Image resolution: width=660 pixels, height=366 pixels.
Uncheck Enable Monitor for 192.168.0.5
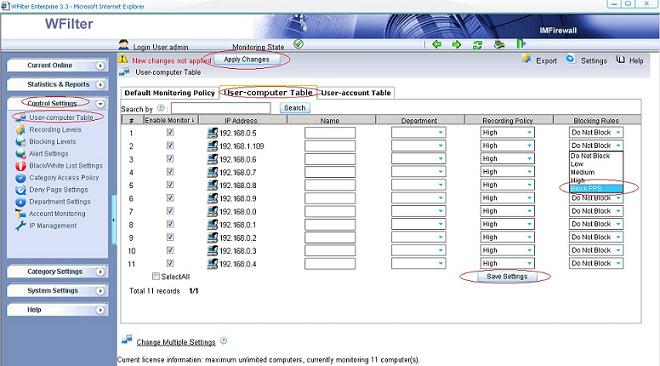pyautogui.click(x=170, y=132)
